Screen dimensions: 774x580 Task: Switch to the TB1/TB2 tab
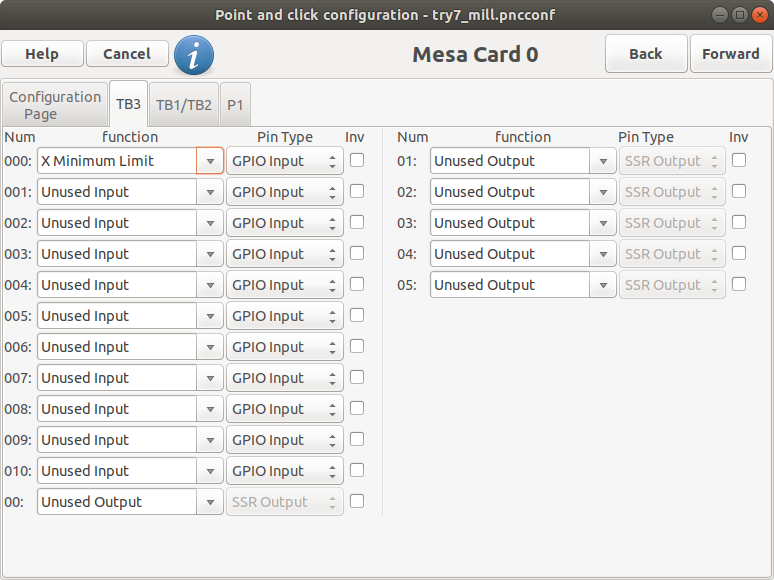point(183,104)
